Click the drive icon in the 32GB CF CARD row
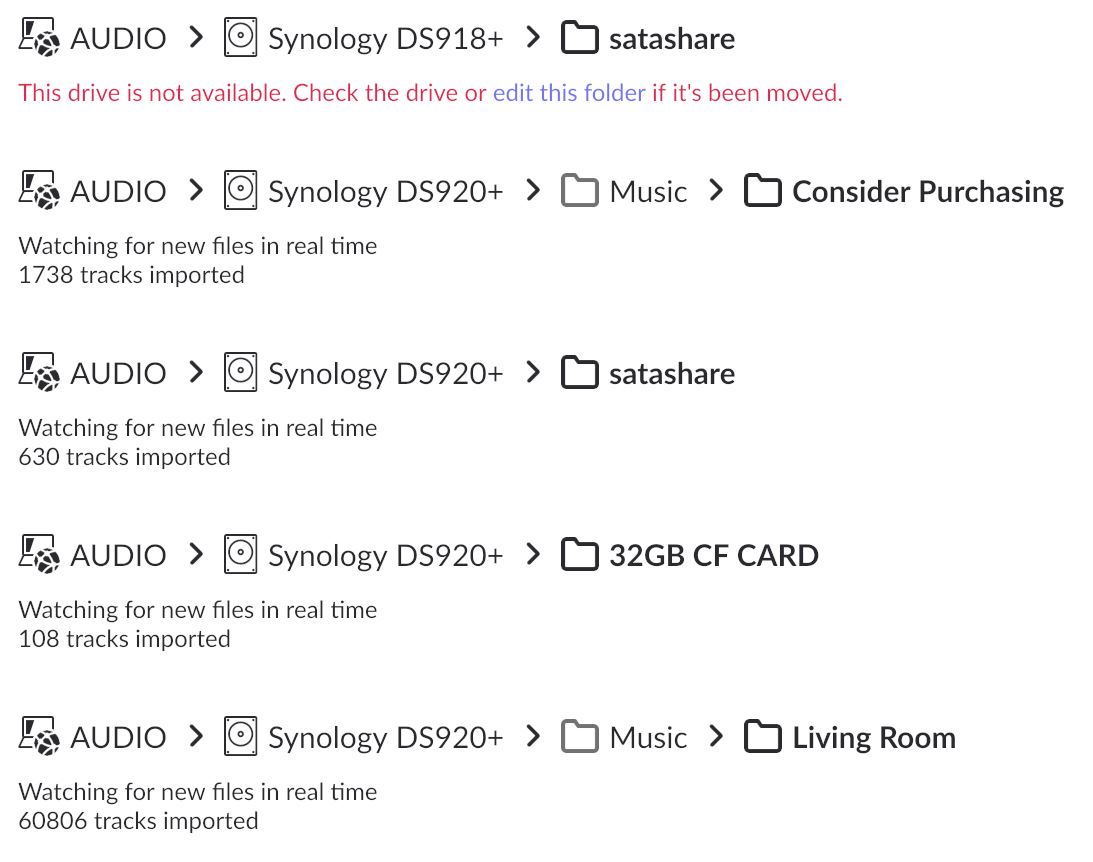This screenshot has height=862, width=1093. click(240, 555)
